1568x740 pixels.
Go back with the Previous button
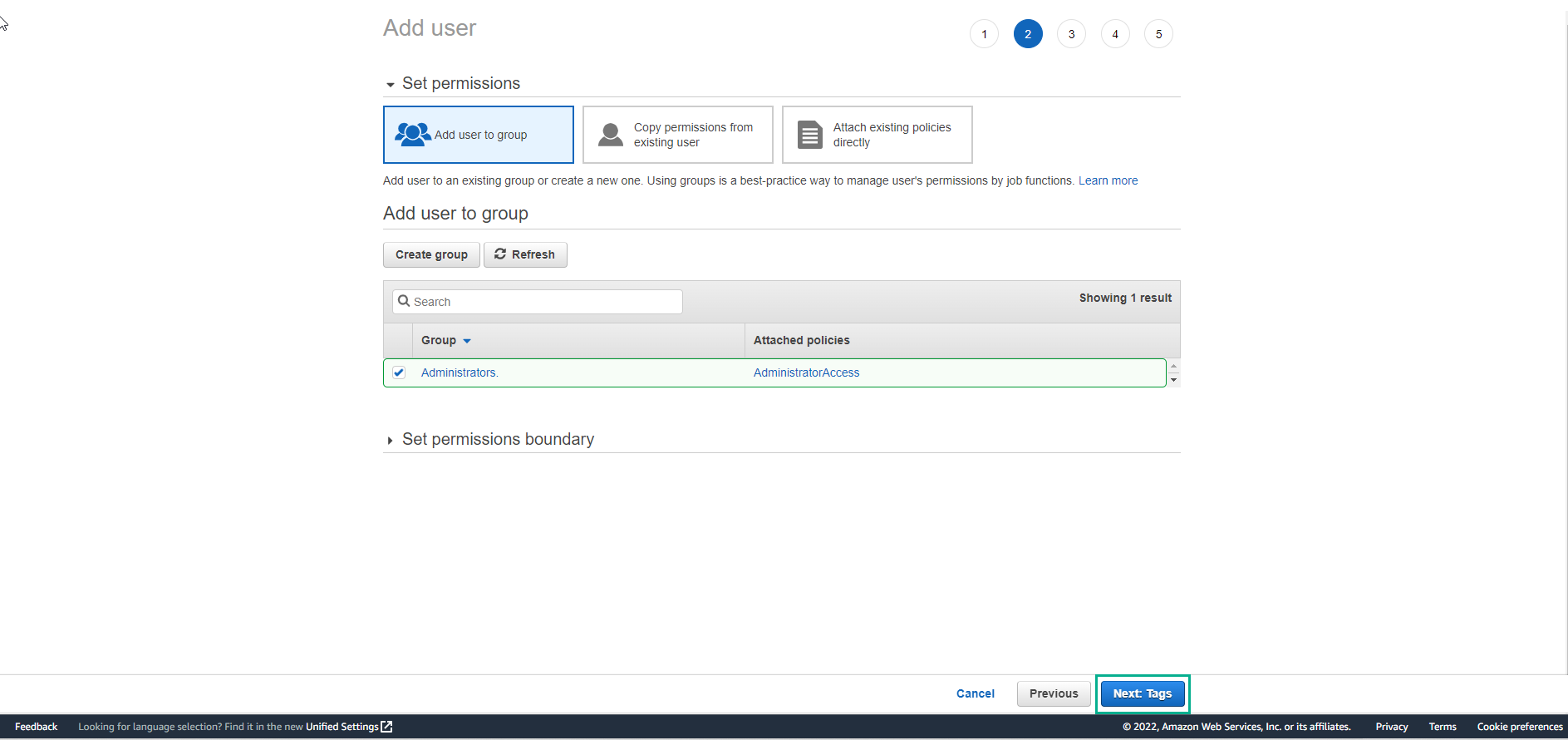click(x=1054, y=693)
